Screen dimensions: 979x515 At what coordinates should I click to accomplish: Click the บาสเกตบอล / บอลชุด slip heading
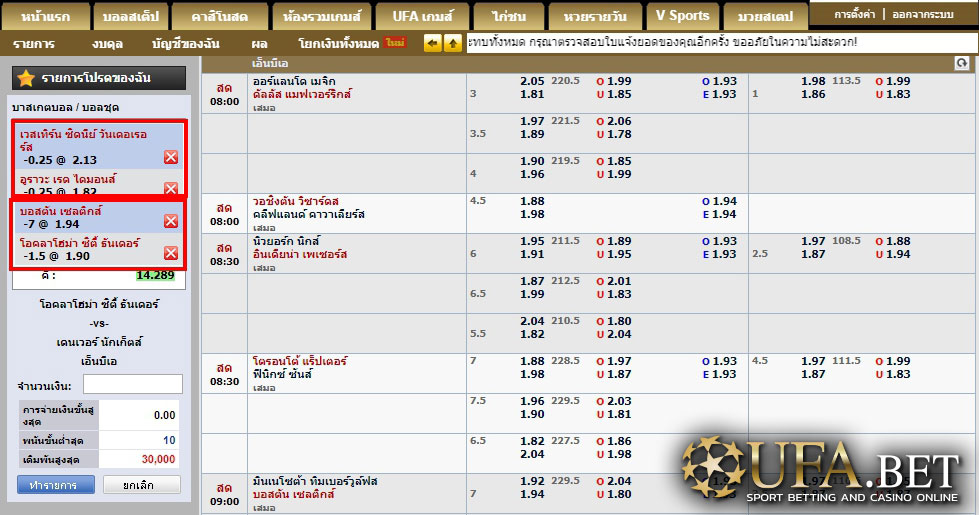pyautogui.click(x=66, y=107)
